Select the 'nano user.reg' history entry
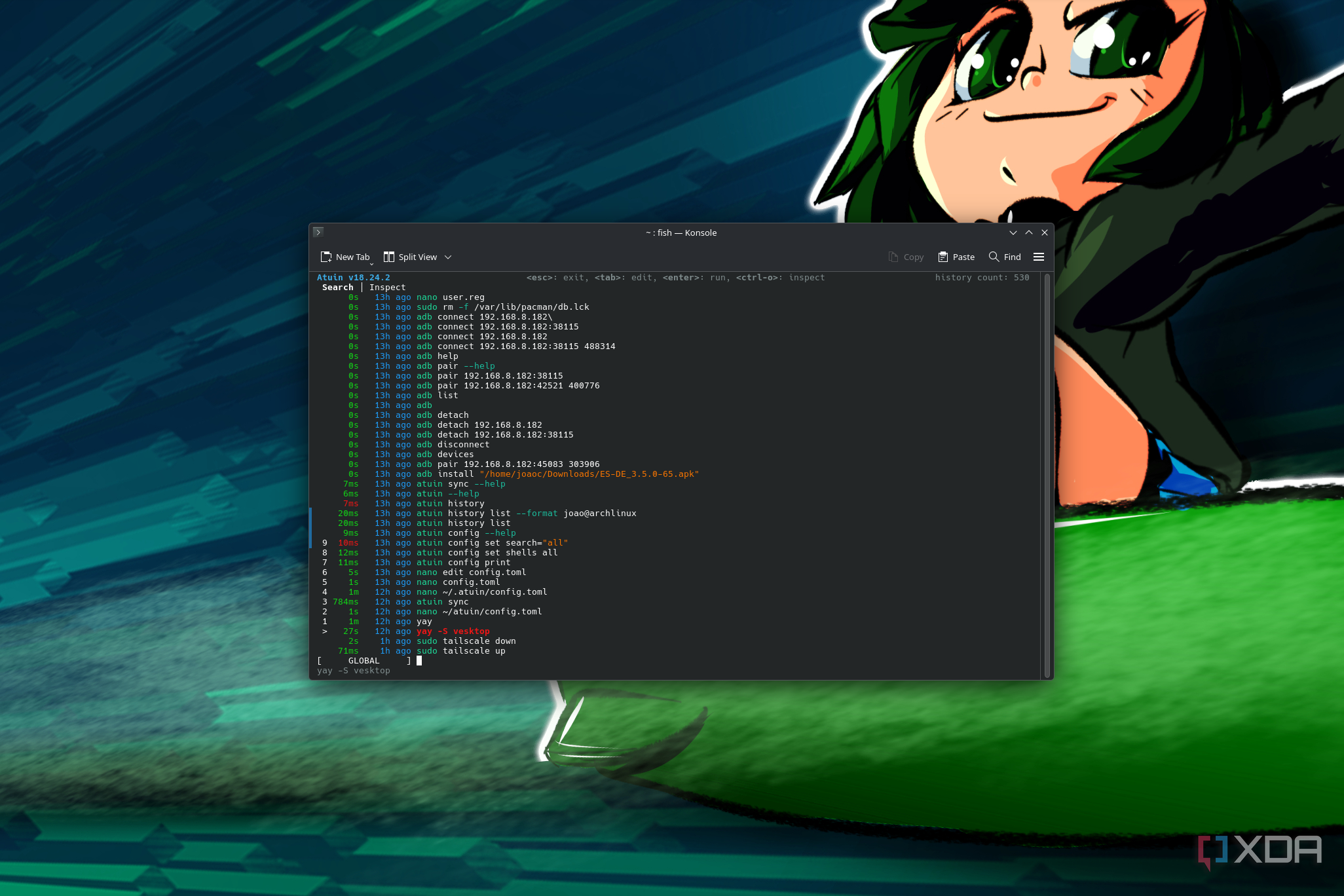This screenshot has height=896, width=1344. pos(450,297)
